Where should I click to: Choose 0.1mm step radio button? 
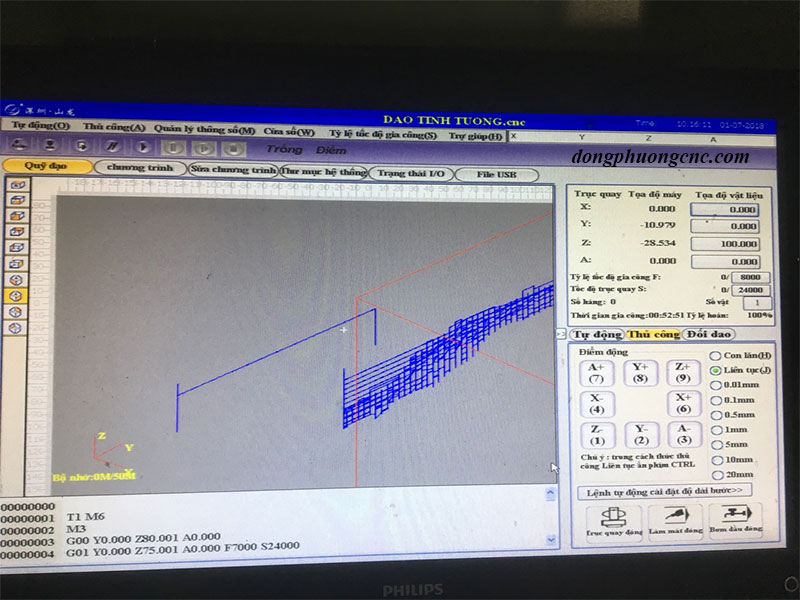click(x=733, y=400)
